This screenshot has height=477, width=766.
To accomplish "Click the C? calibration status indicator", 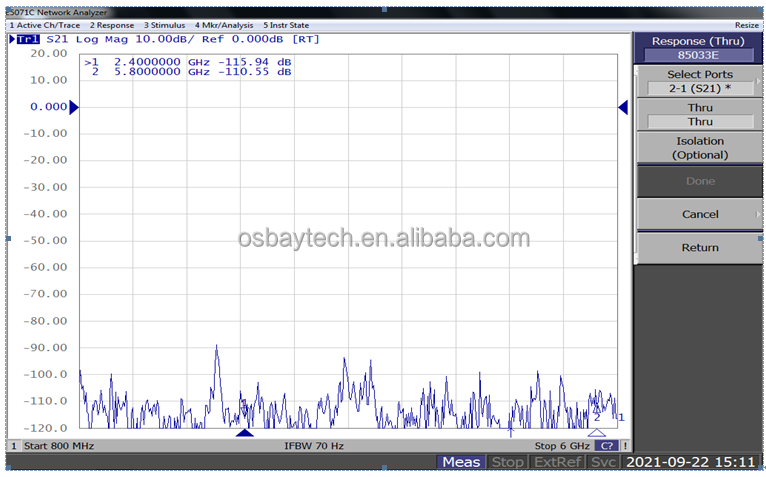I will 607,446.
